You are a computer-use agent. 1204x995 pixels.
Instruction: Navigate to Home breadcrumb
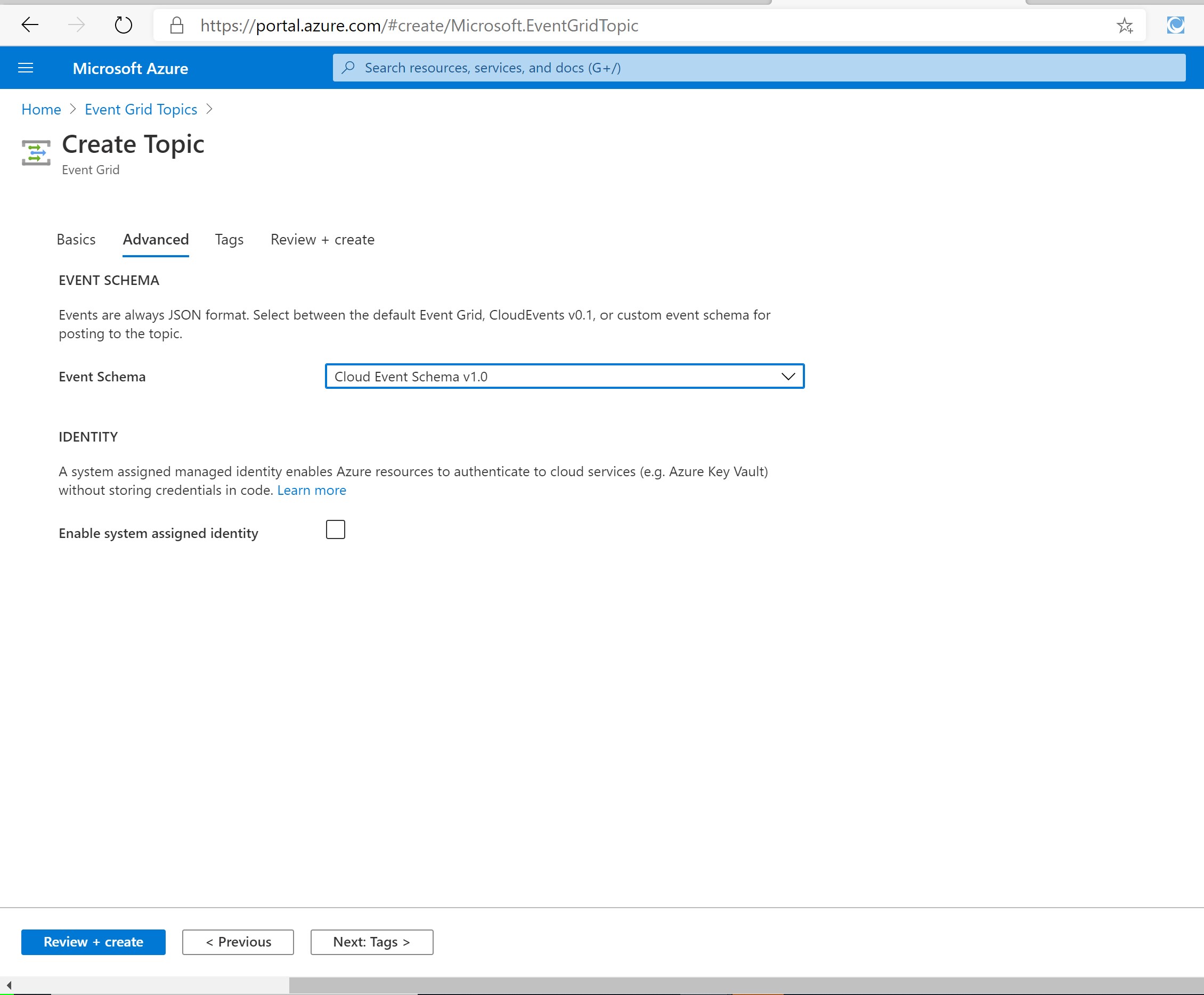(41, 110)
